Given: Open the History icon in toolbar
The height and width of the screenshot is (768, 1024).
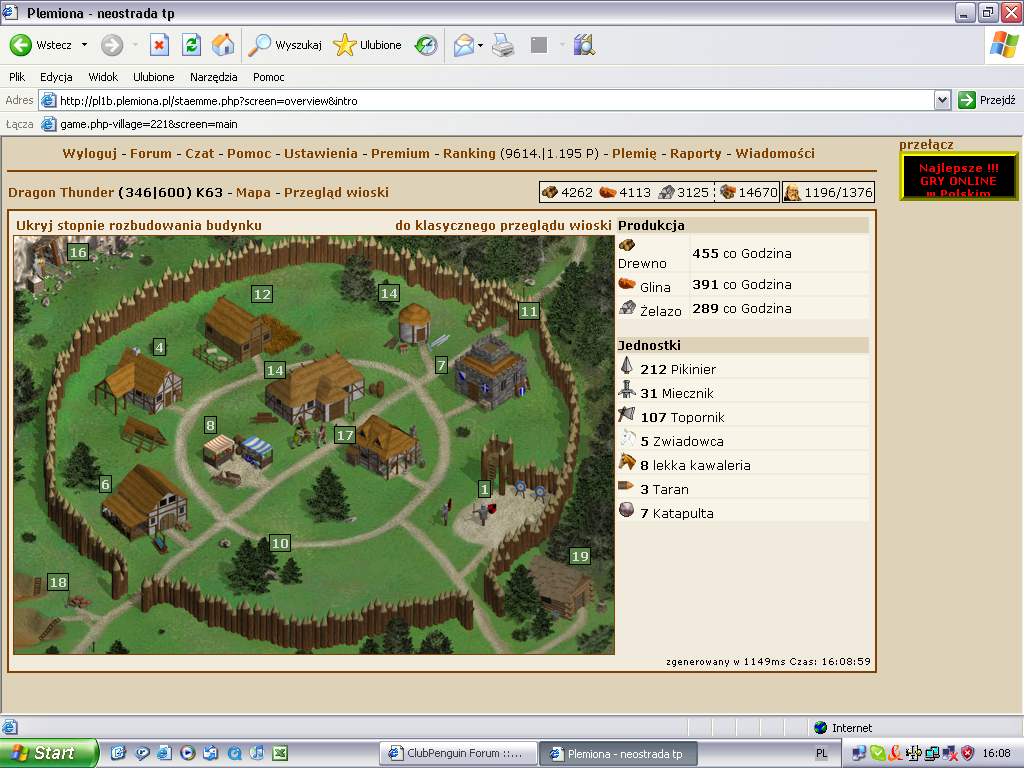Looking at the screenshot, I should tap(427, 45).
